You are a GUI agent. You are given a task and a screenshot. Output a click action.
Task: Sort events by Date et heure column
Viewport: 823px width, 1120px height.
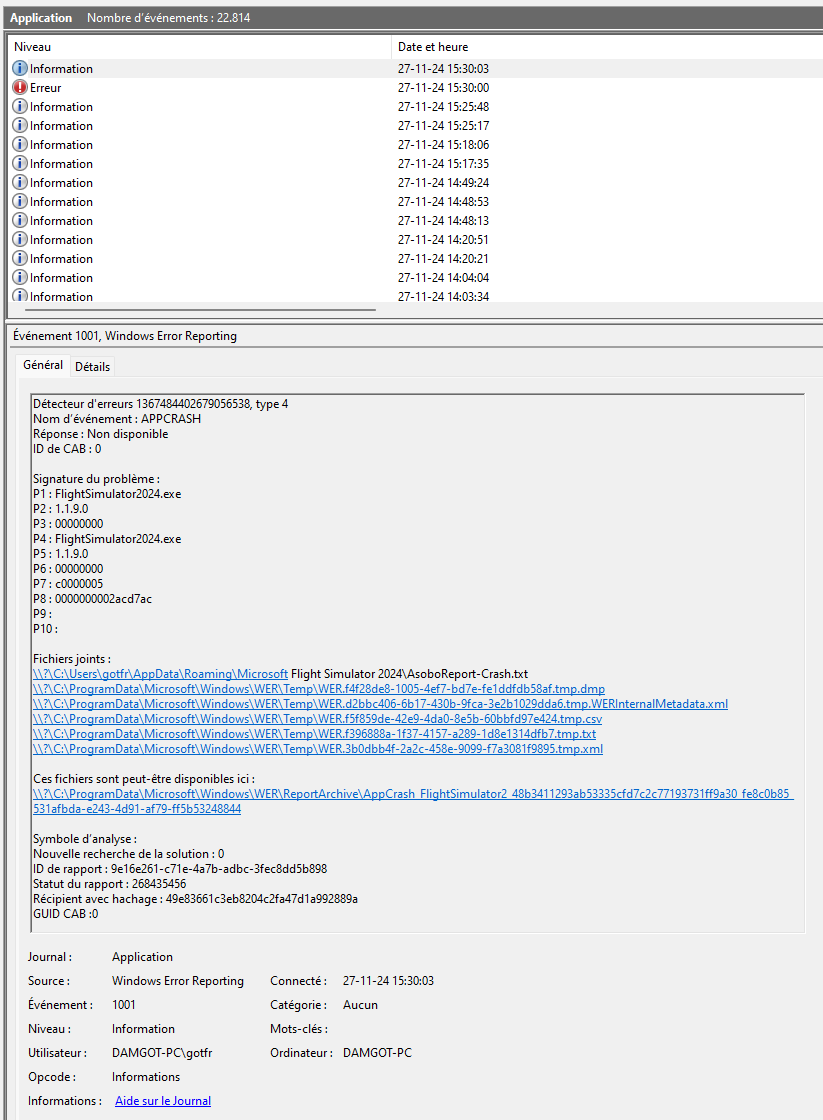click(433, 47)
